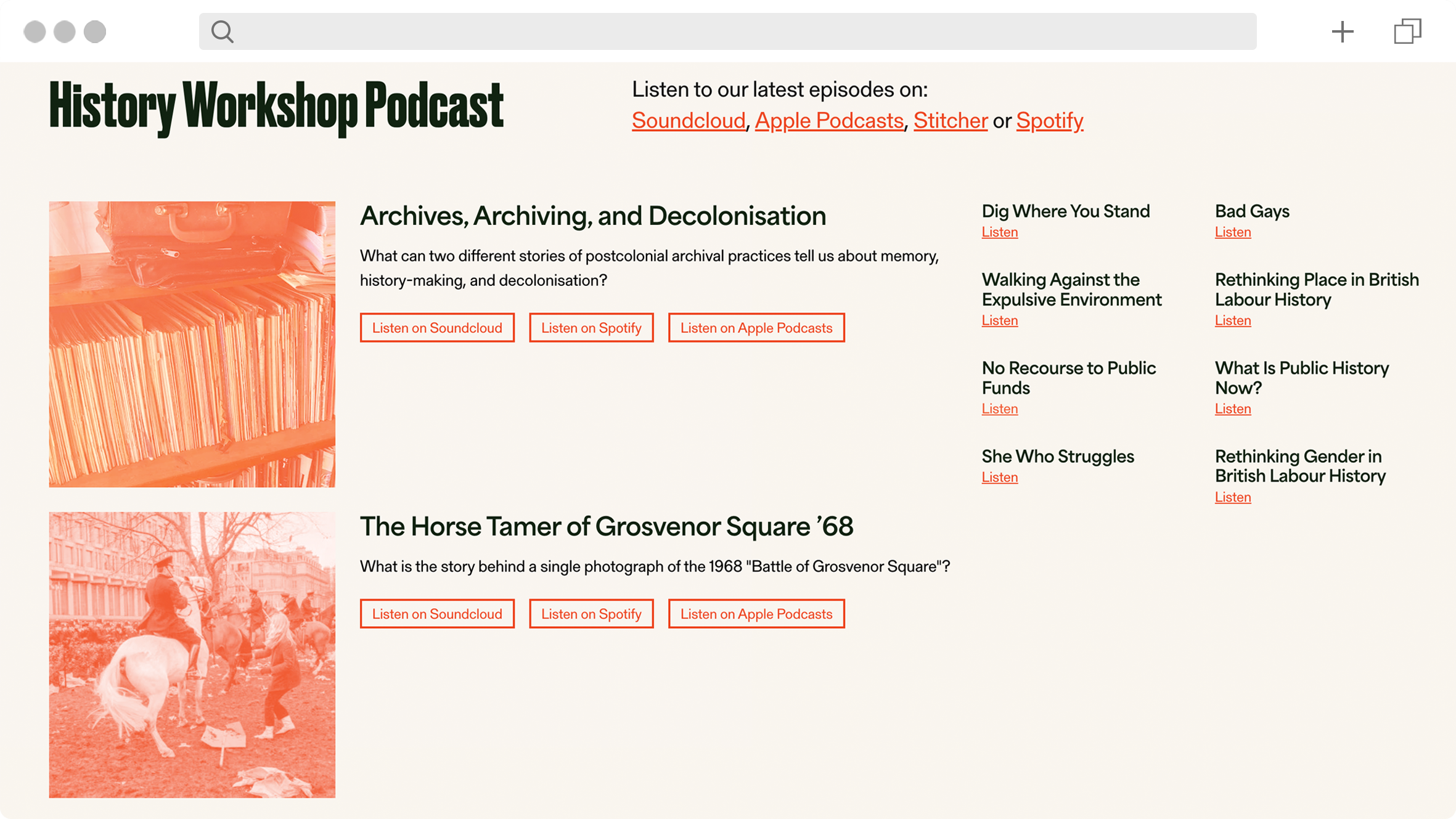The height and width of the screenshot is (819, 1456).
Task: Click Listen under What Is Public History Now?
Action: [x=1232, y=409]
